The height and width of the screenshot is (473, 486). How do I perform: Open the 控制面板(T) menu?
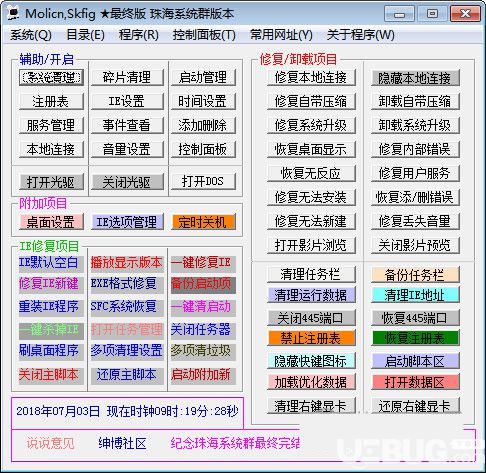[x=204, y=35]
